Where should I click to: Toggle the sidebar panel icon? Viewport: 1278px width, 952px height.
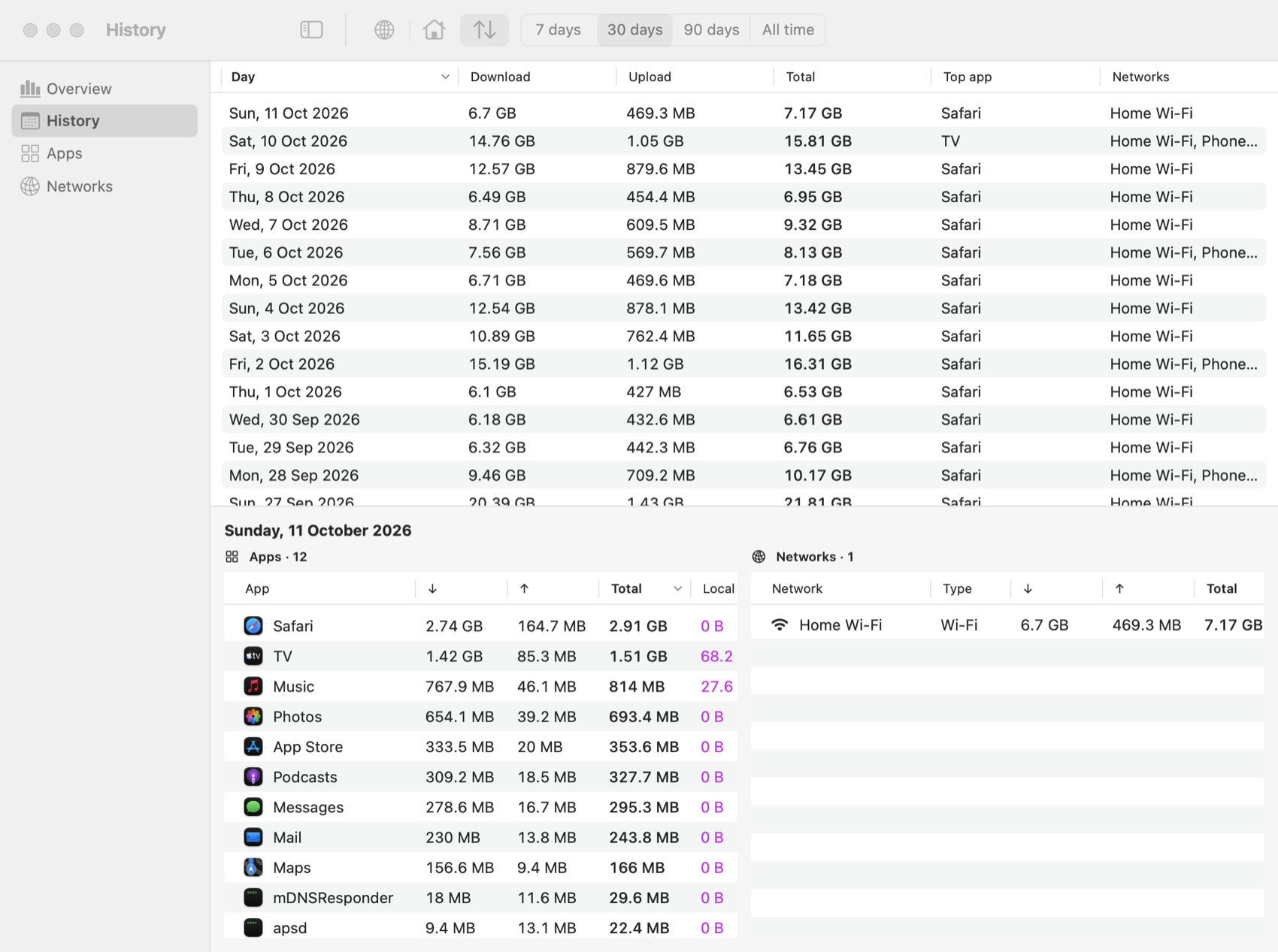pyautogui.click(x=311, y=30)
